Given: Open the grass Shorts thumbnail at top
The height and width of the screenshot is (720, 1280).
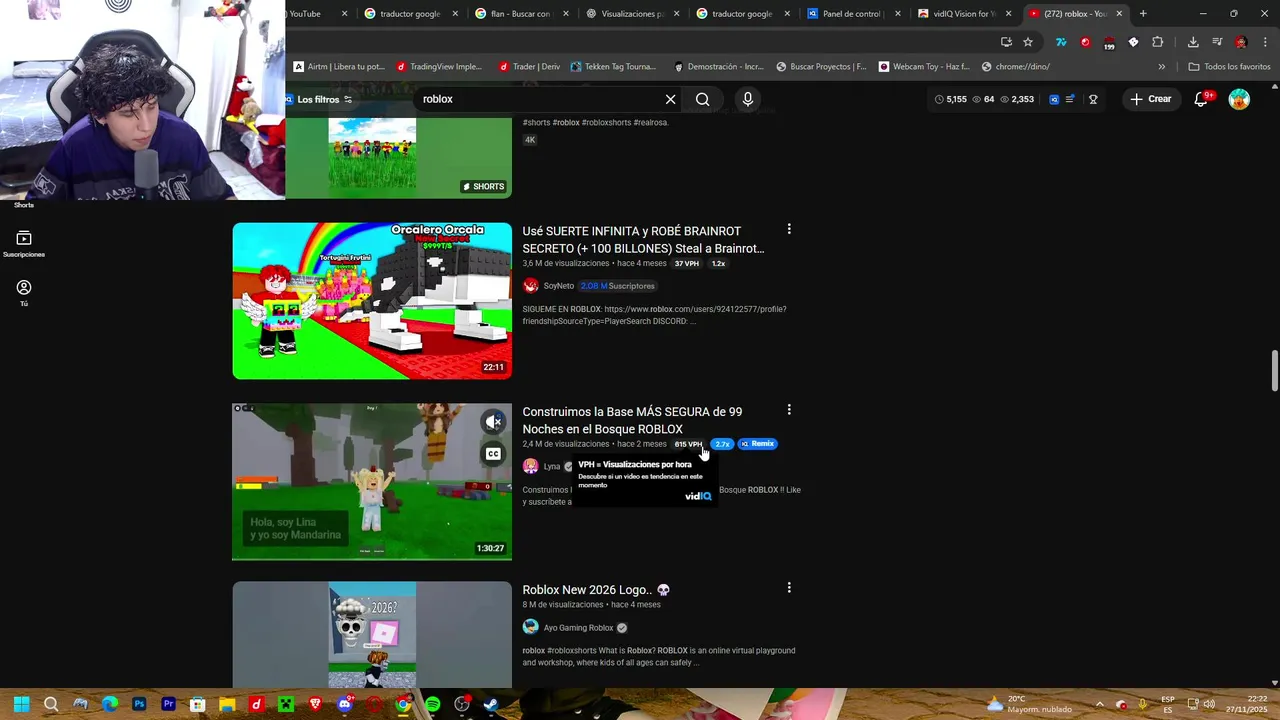Looking at the screenshot, I should tap(372, 158).
